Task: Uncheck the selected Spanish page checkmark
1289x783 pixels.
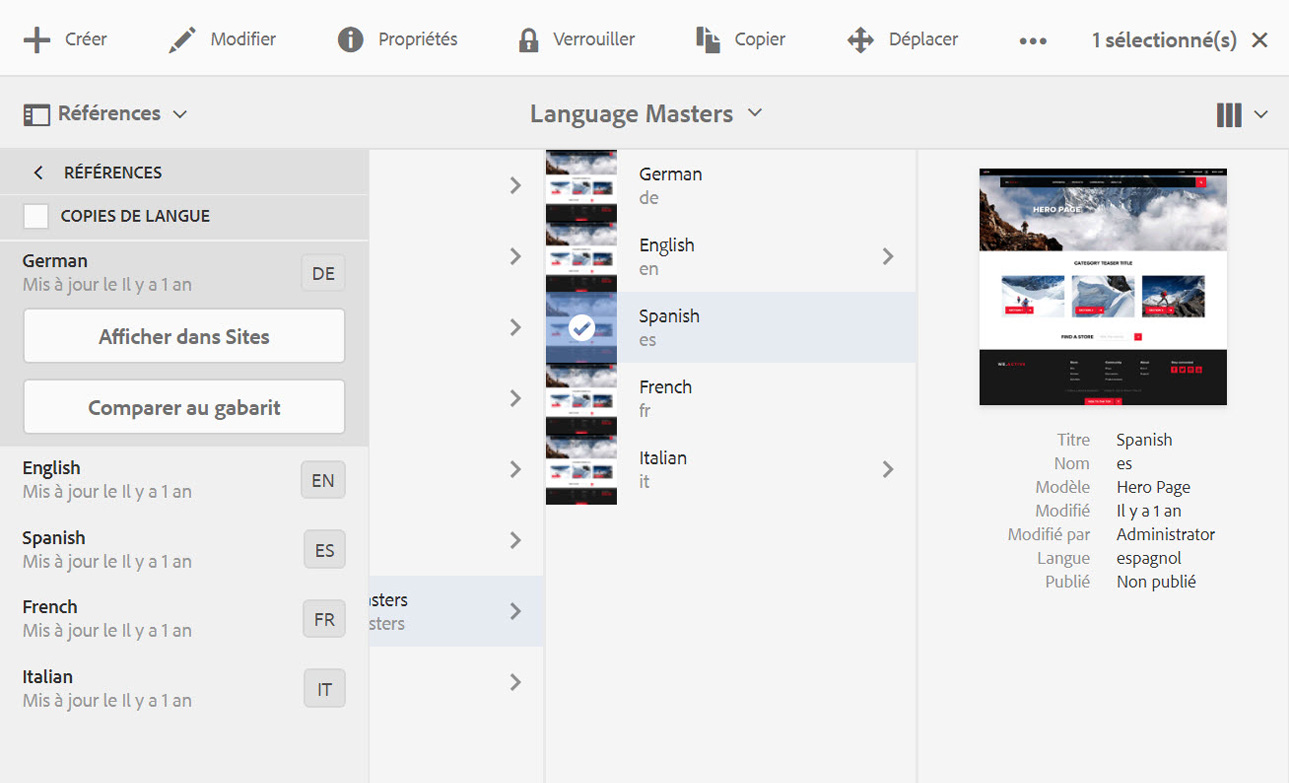Action: click(581, 328)
